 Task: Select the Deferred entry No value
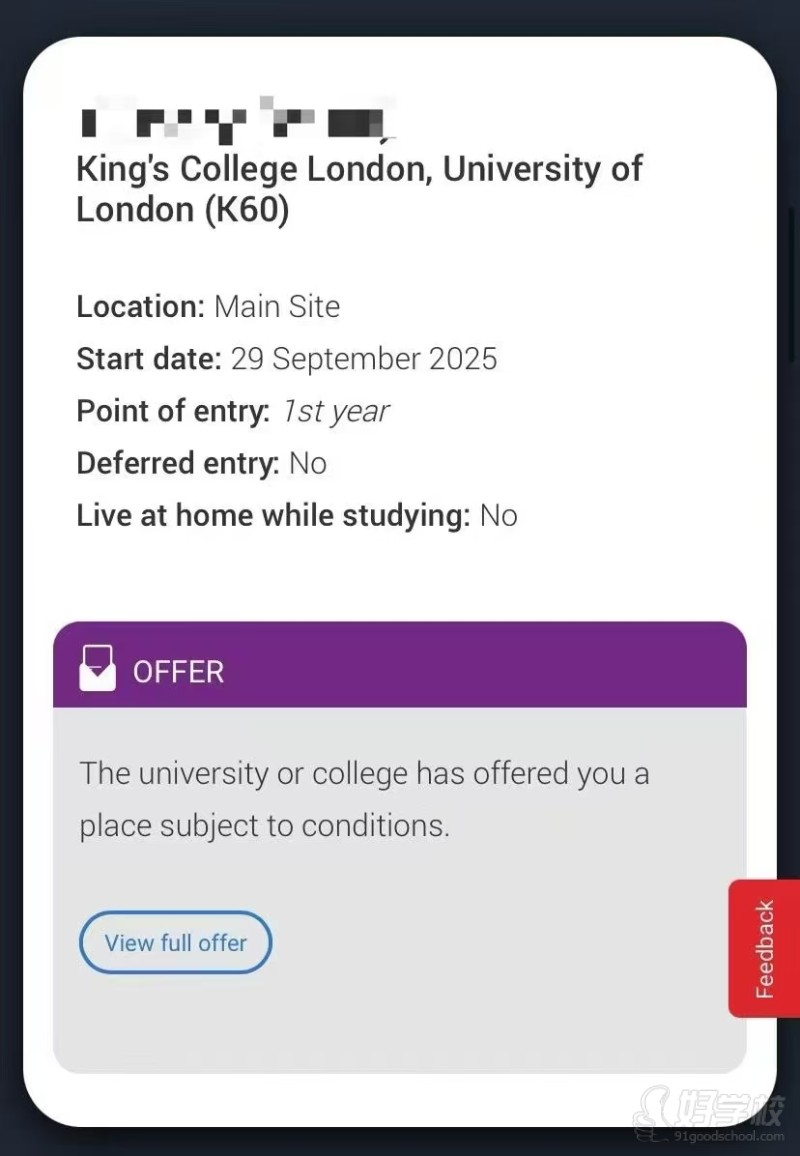[307, 463]
